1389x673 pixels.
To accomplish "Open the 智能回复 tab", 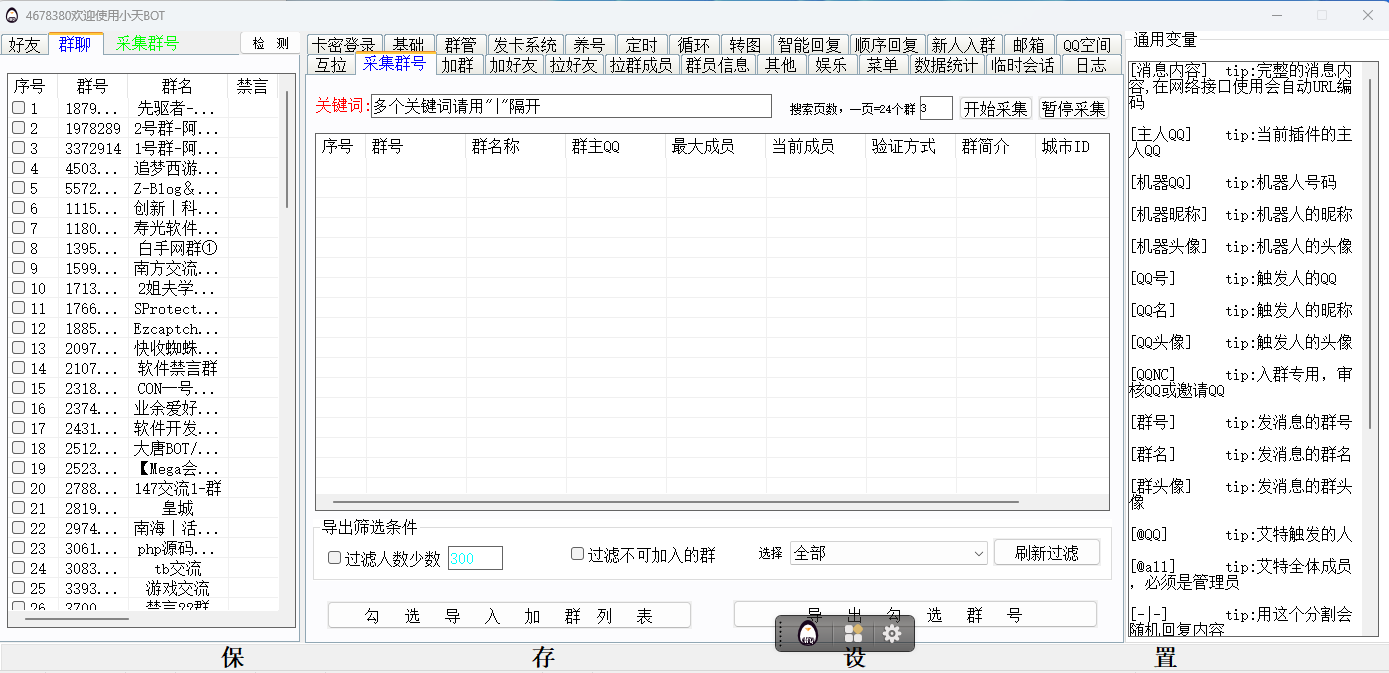I will tap(810, 45).
